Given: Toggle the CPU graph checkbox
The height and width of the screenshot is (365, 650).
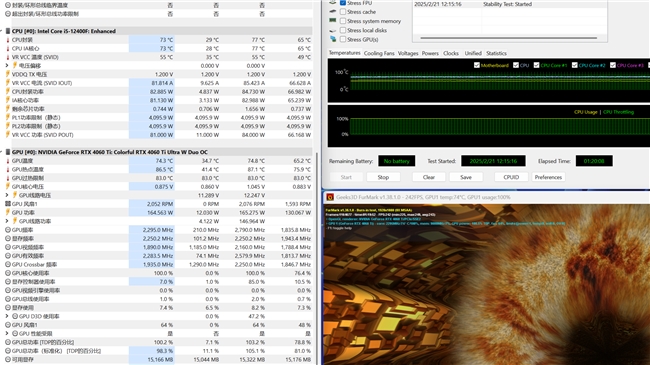Looking at the screenshot, I should click(516, 65).
